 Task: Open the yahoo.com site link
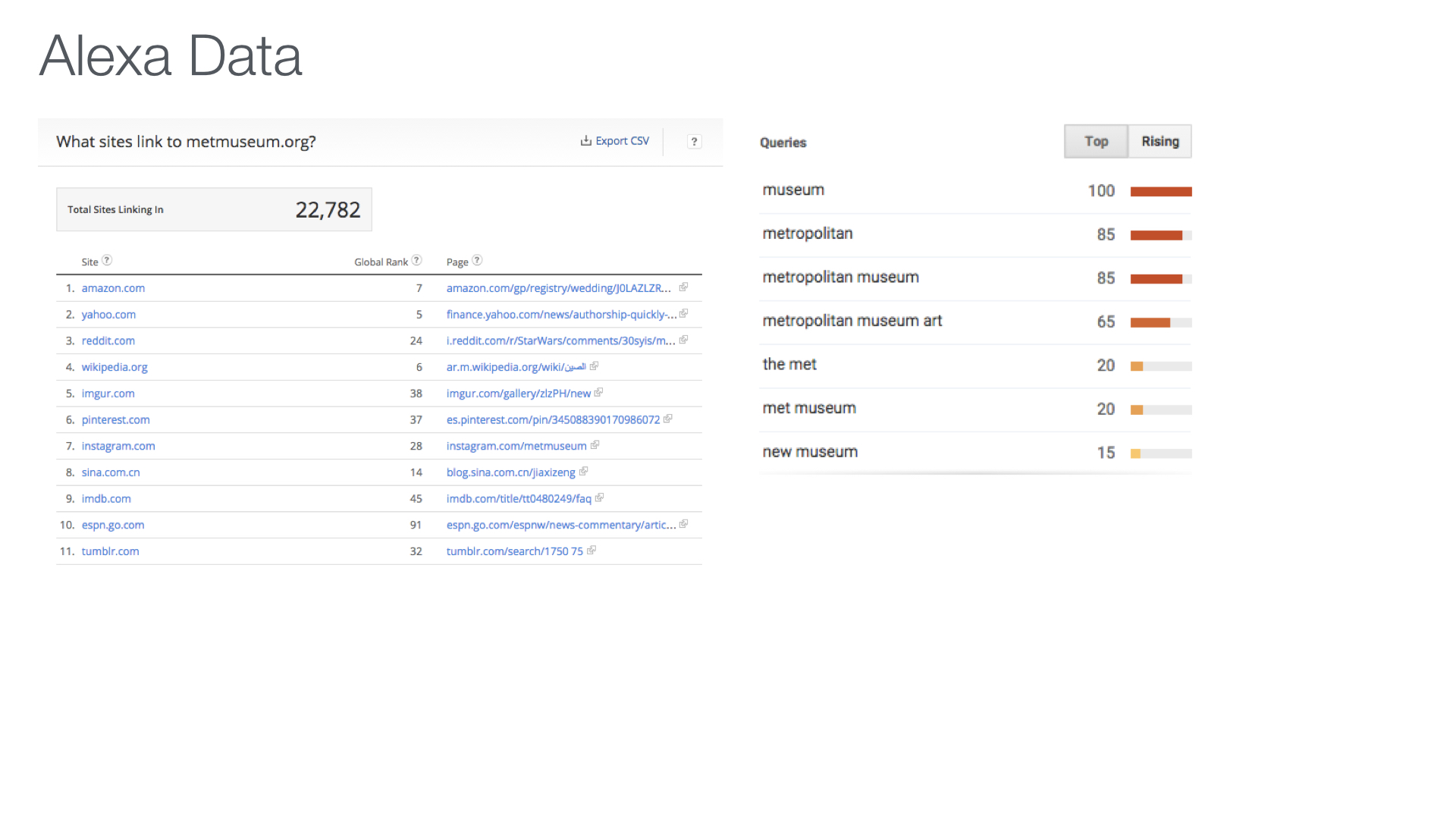point(108,315)
